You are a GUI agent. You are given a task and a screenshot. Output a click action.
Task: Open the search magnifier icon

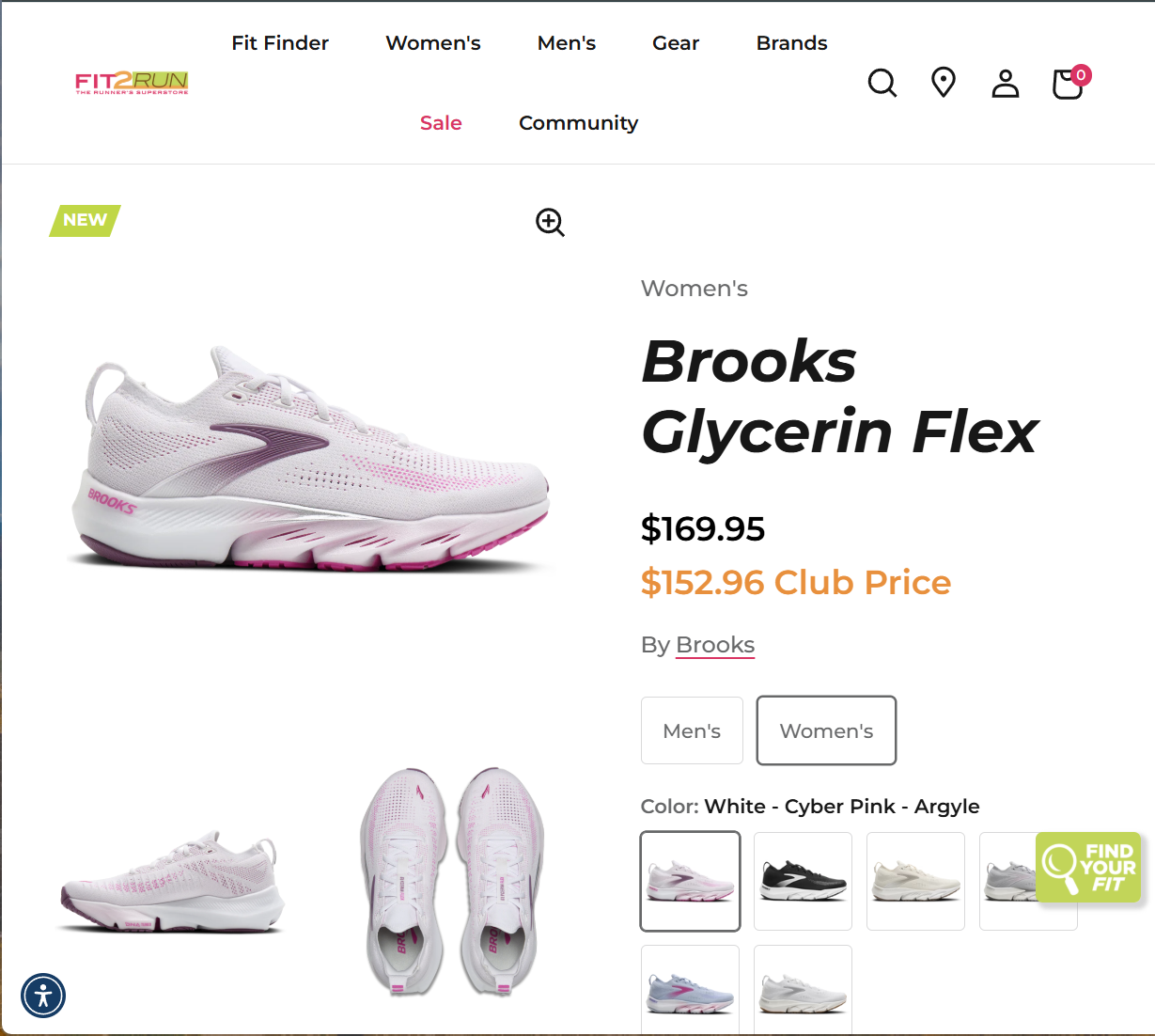[x=882, y=83]
